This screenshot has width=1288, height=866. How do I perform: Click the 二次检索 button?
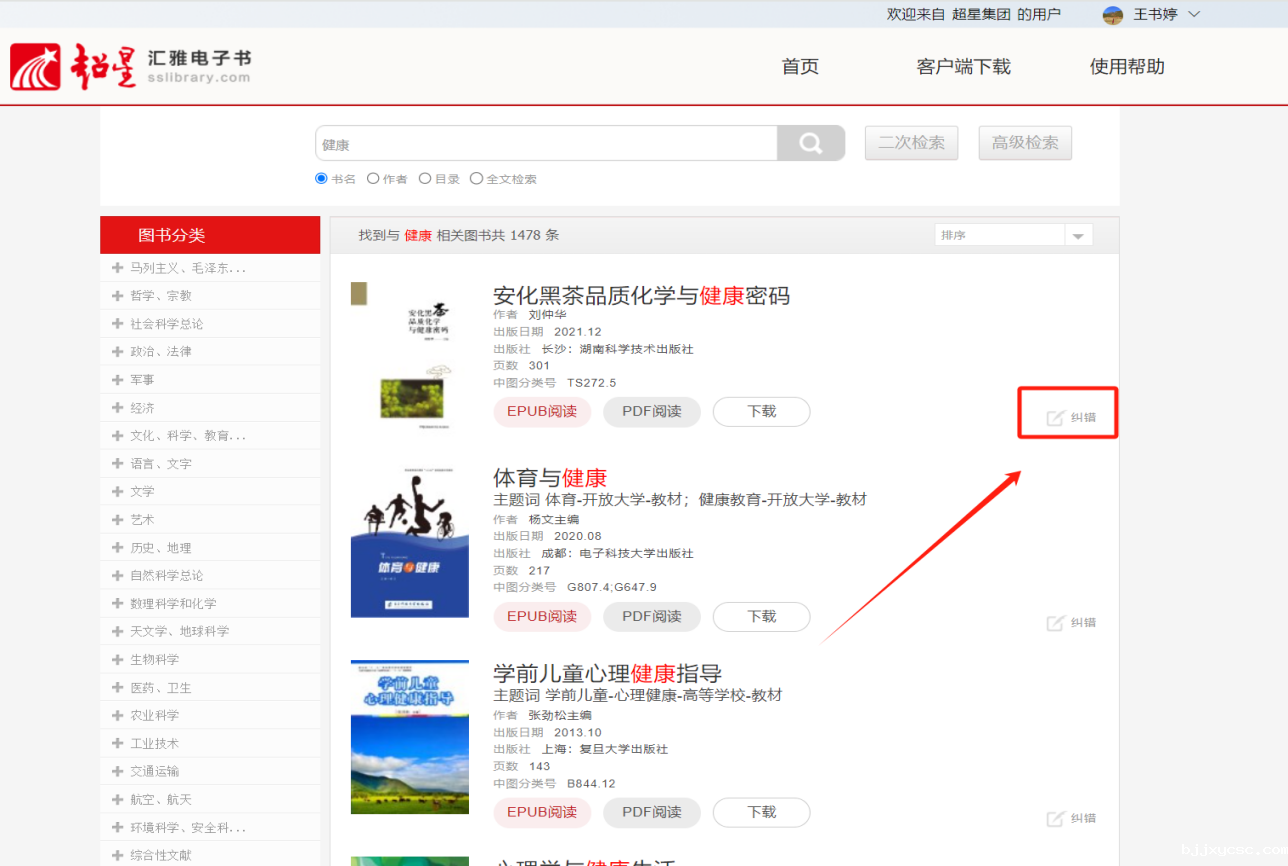(911, 143)
